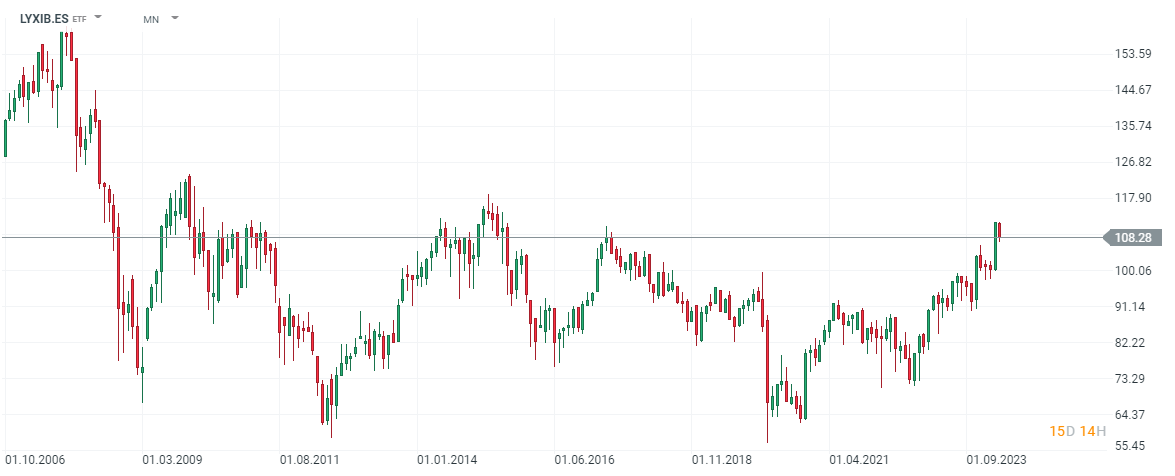
Task: Click the 108.28 current price tag
Action: [x=1131, y=237]
